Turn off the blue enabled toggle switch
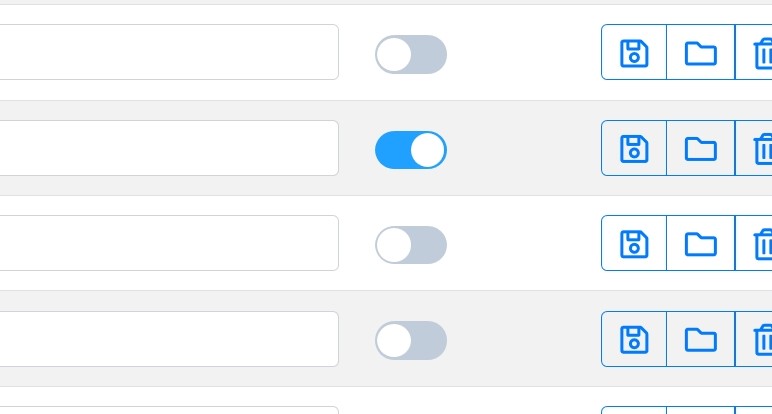Viewport: 772px width, 414px height. [x=410, y=150]
